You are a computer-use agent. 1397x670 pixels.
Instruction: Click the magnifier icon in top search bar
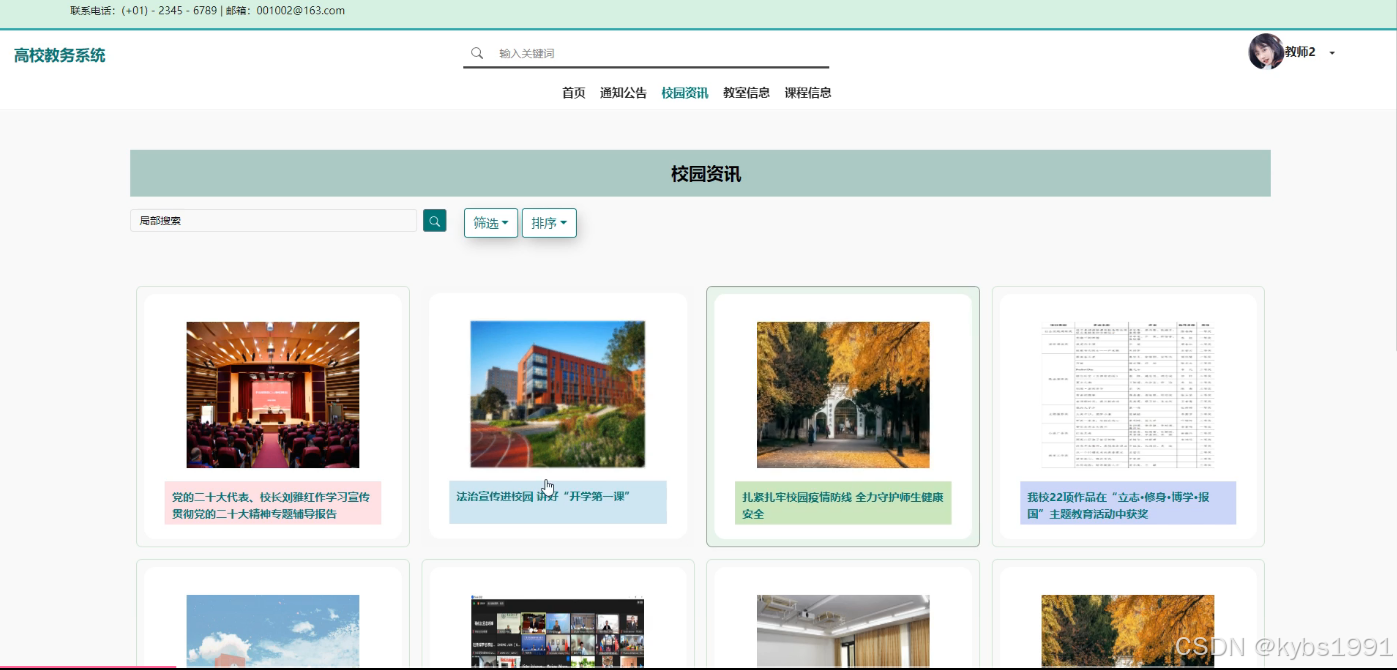tap(477, 53)
